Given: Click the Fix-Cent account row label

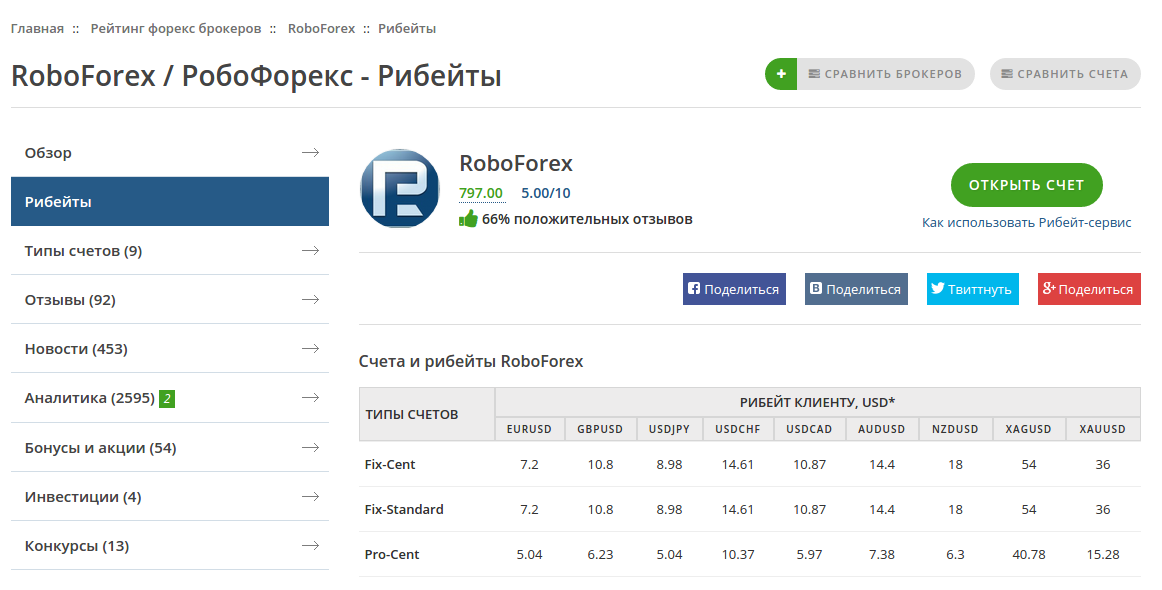Looking at the screenshot, I should [x=390, y=465].
